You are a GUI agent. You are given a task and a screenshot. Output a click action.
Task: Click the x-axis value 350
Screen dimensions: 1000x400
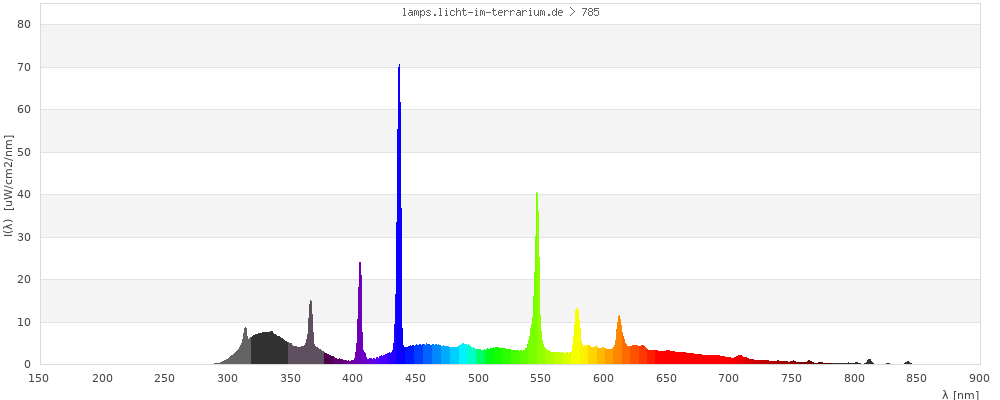coord(290,378)
